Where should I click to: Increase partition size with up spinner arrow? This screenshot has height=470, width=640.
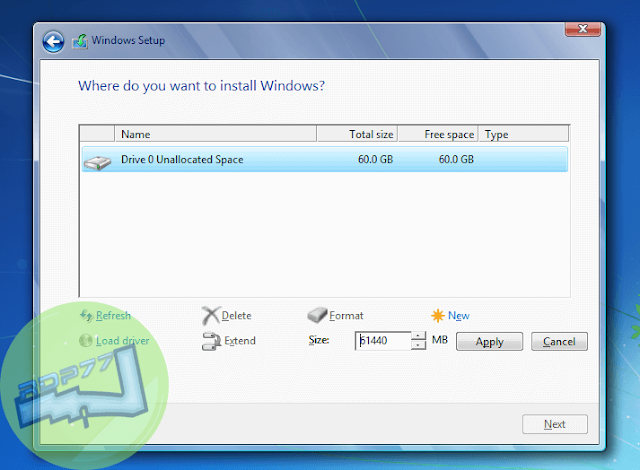[418, 336]
